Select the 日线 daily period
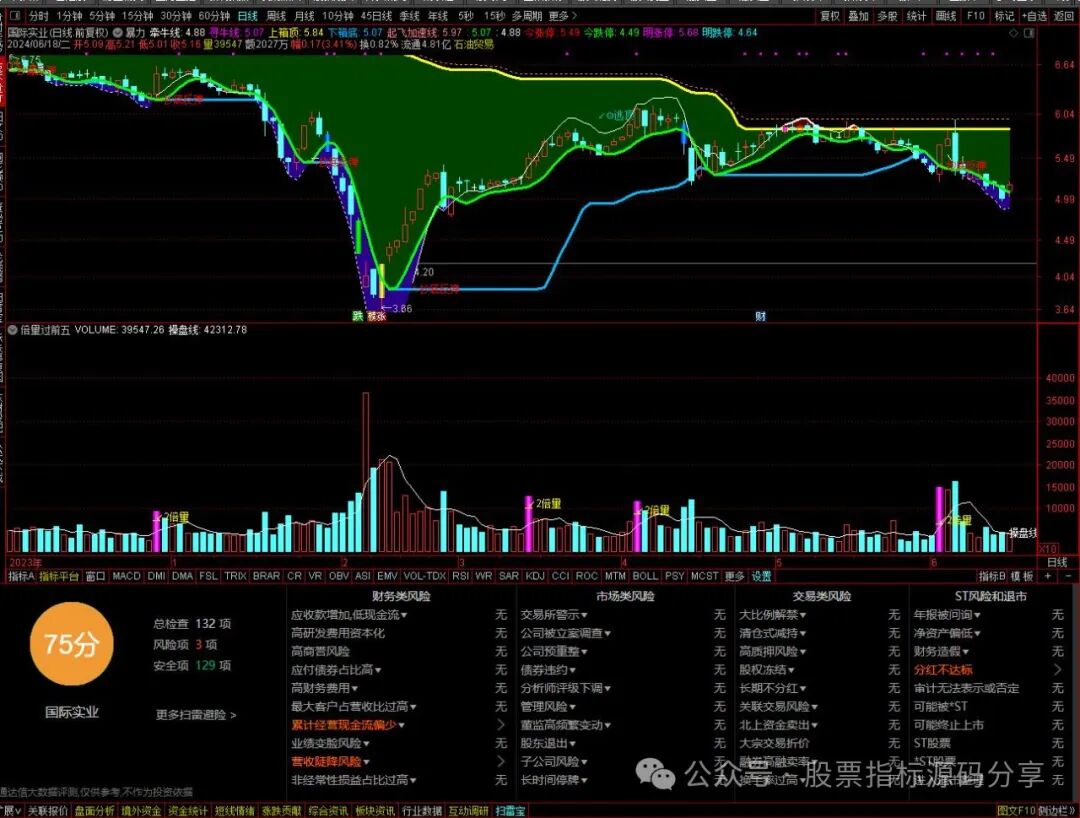 (248, 15)
